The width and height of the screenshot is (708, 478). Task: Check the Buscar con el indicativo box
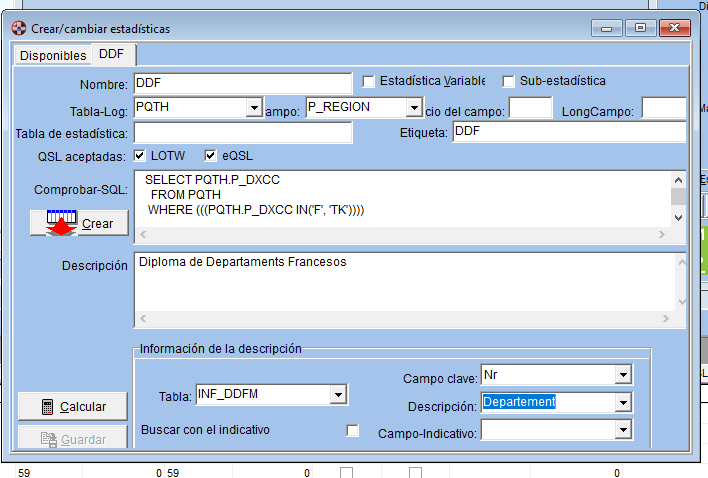point(352,430)
